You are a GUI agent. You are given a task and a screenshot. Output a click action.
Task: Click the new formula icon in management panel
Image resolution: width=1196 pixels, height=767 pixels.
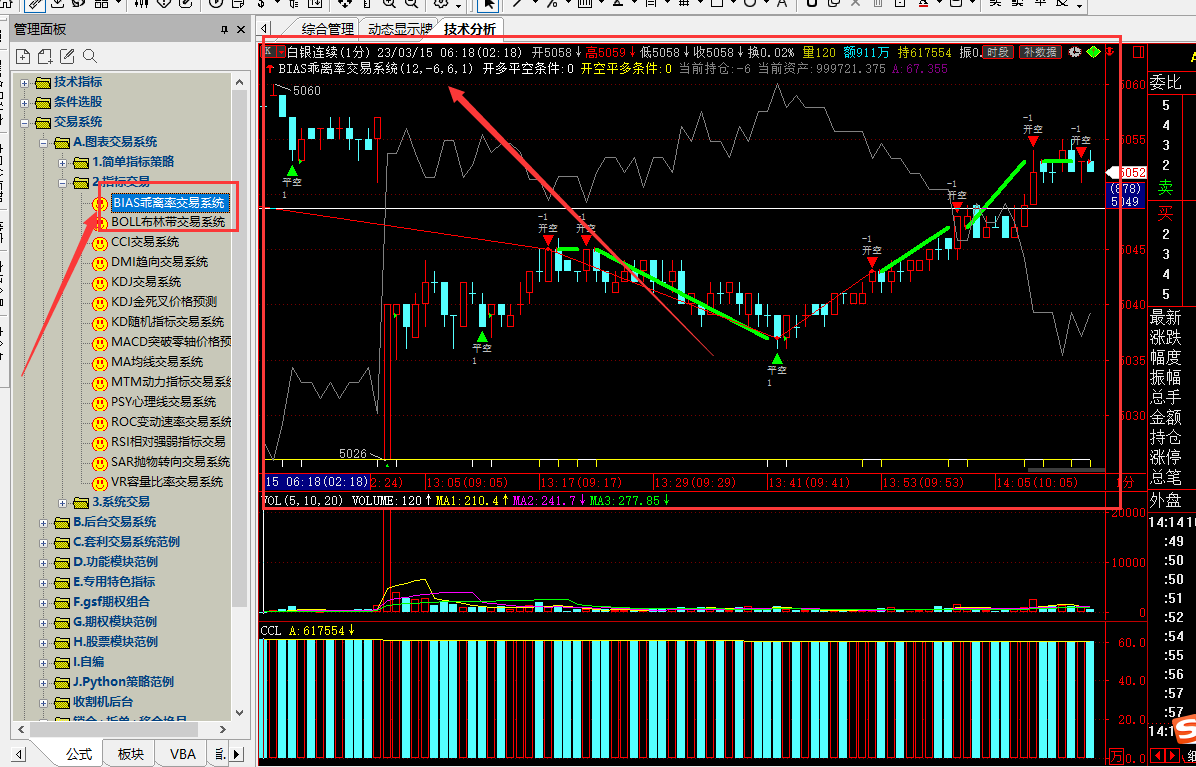pyautogui.click(x=24, y=56)
